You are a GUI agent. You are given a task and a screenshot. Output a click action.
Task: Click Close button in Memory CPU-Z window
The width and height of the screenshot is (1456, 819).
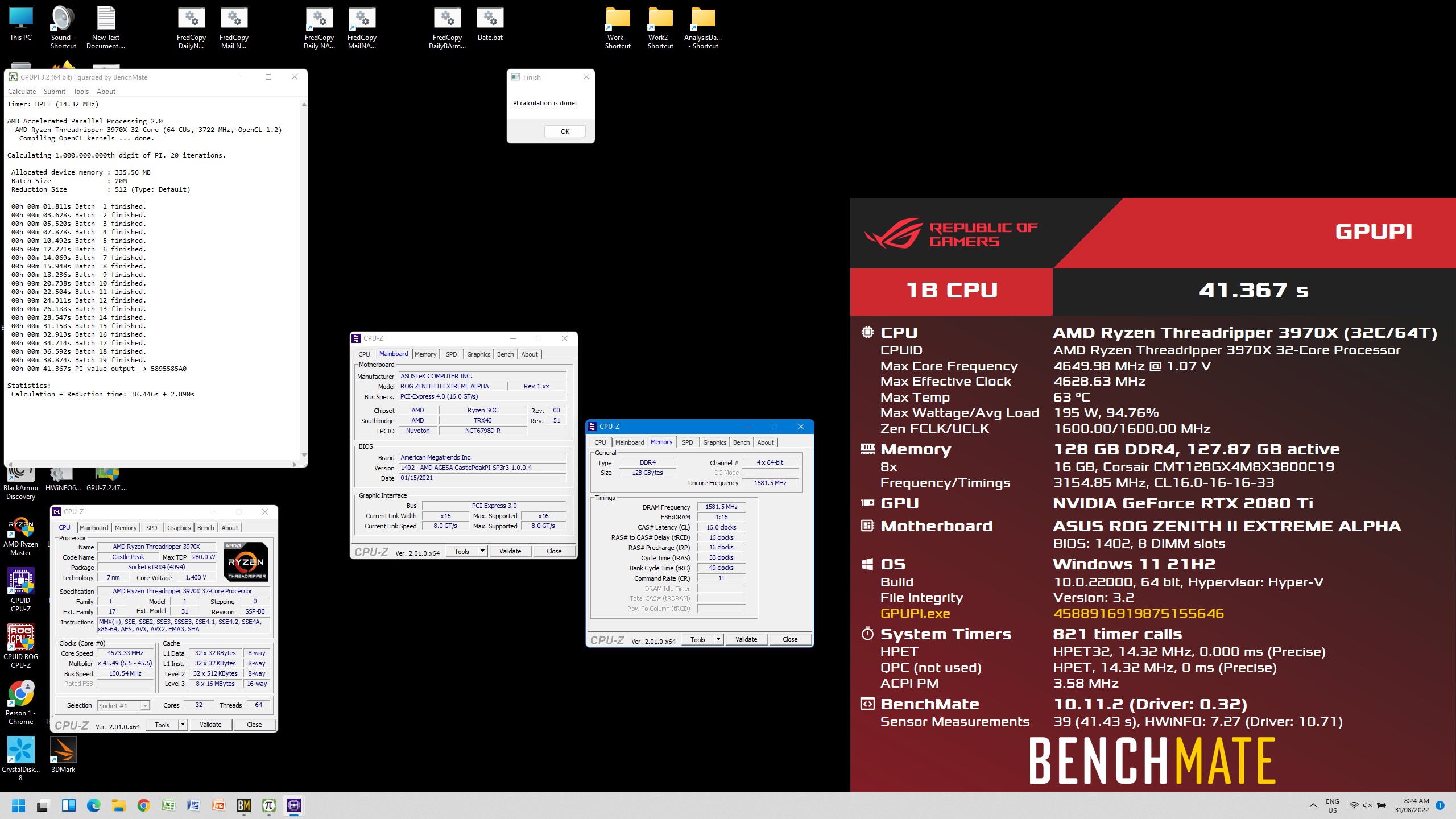click(x=790, y=639)
